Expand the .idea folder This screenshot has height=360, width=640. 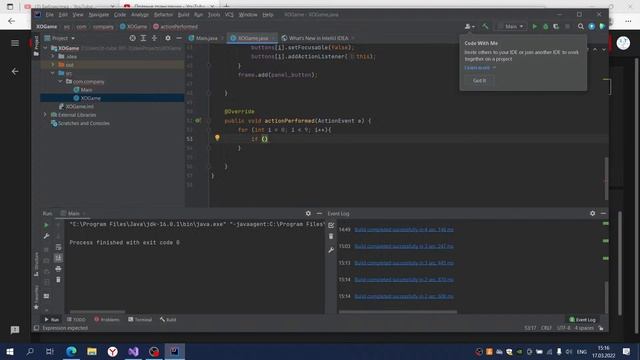pyautogui.click(x=53, y=56)
